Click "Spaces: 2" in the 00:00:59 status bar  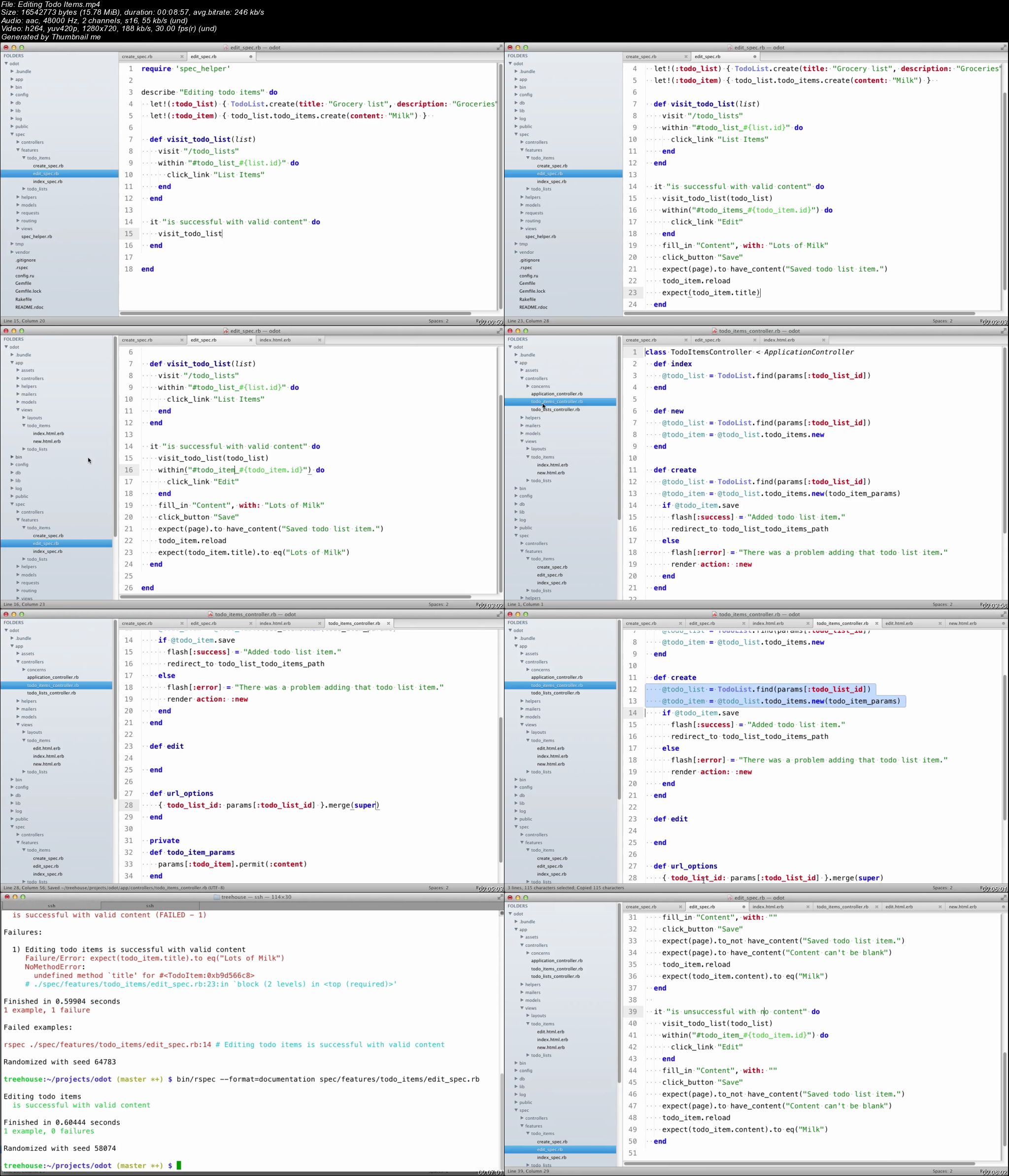point(438,321)
